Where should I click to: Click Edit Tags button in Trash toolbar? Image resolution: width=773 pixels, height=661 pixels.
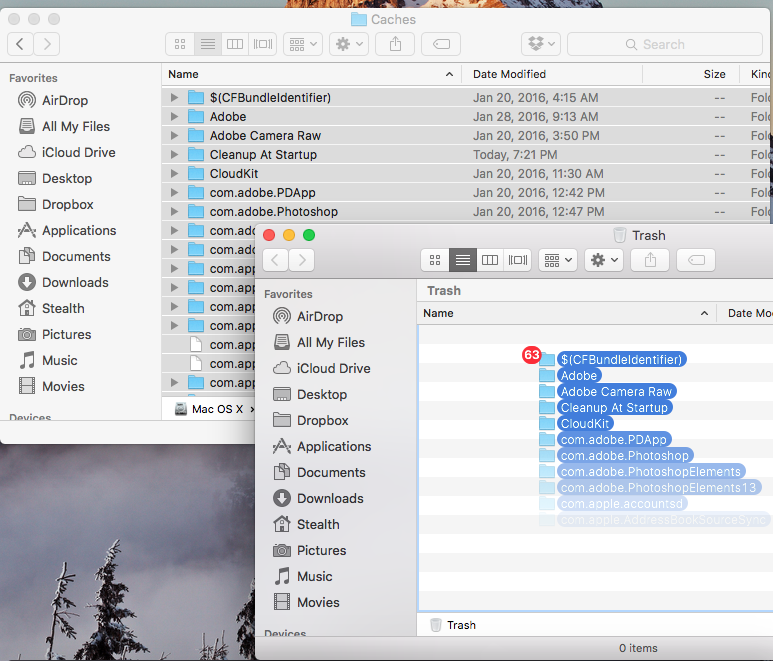[696, 260]
